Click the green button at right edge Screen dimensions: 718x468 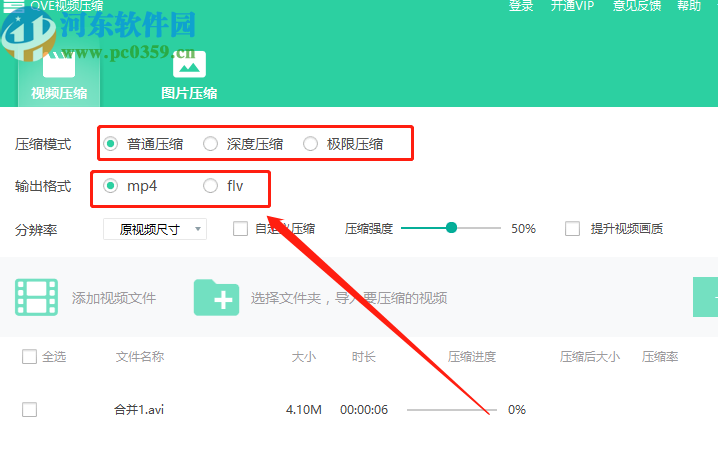[x=705, y=297]
